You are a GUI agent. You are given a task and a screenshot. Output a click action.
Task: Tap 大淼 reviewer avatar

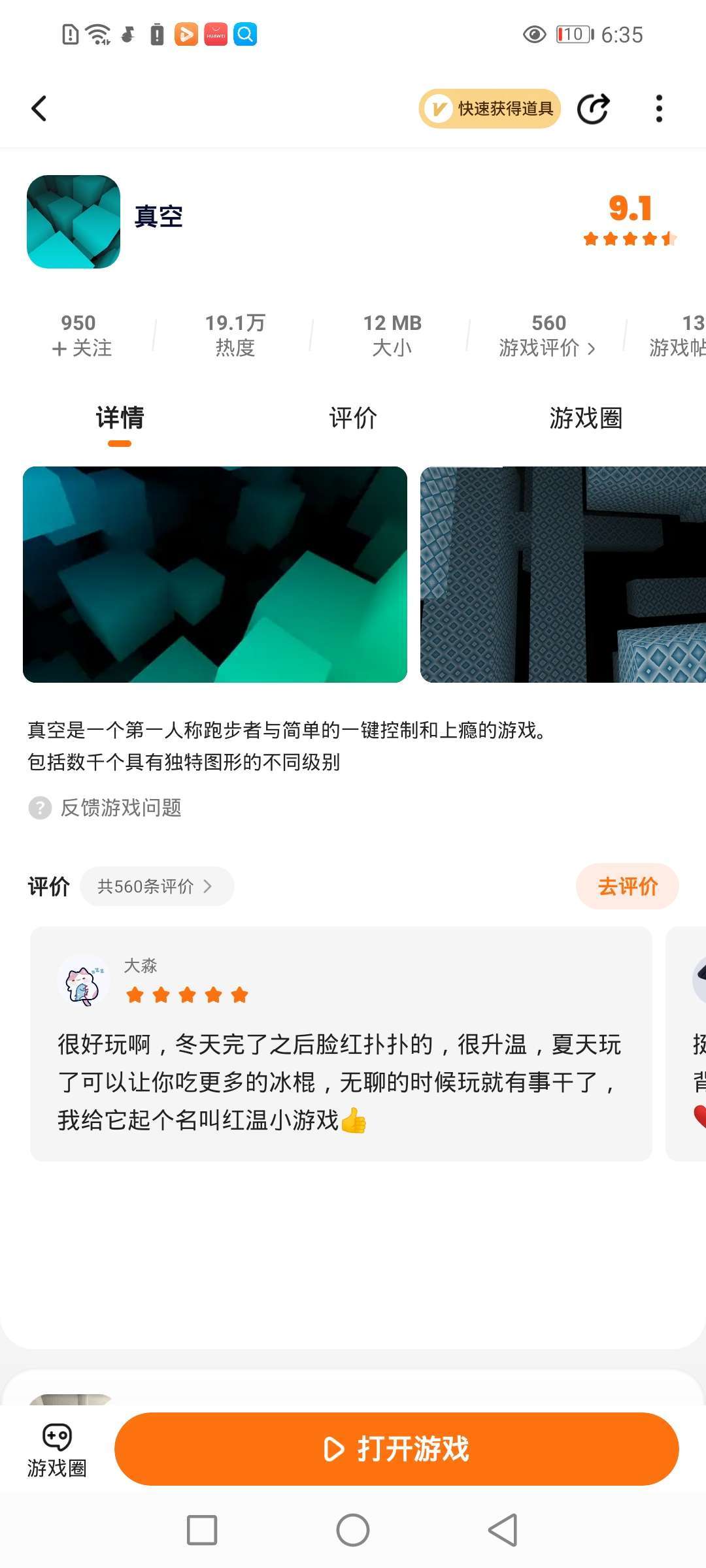tap(84, 981)
